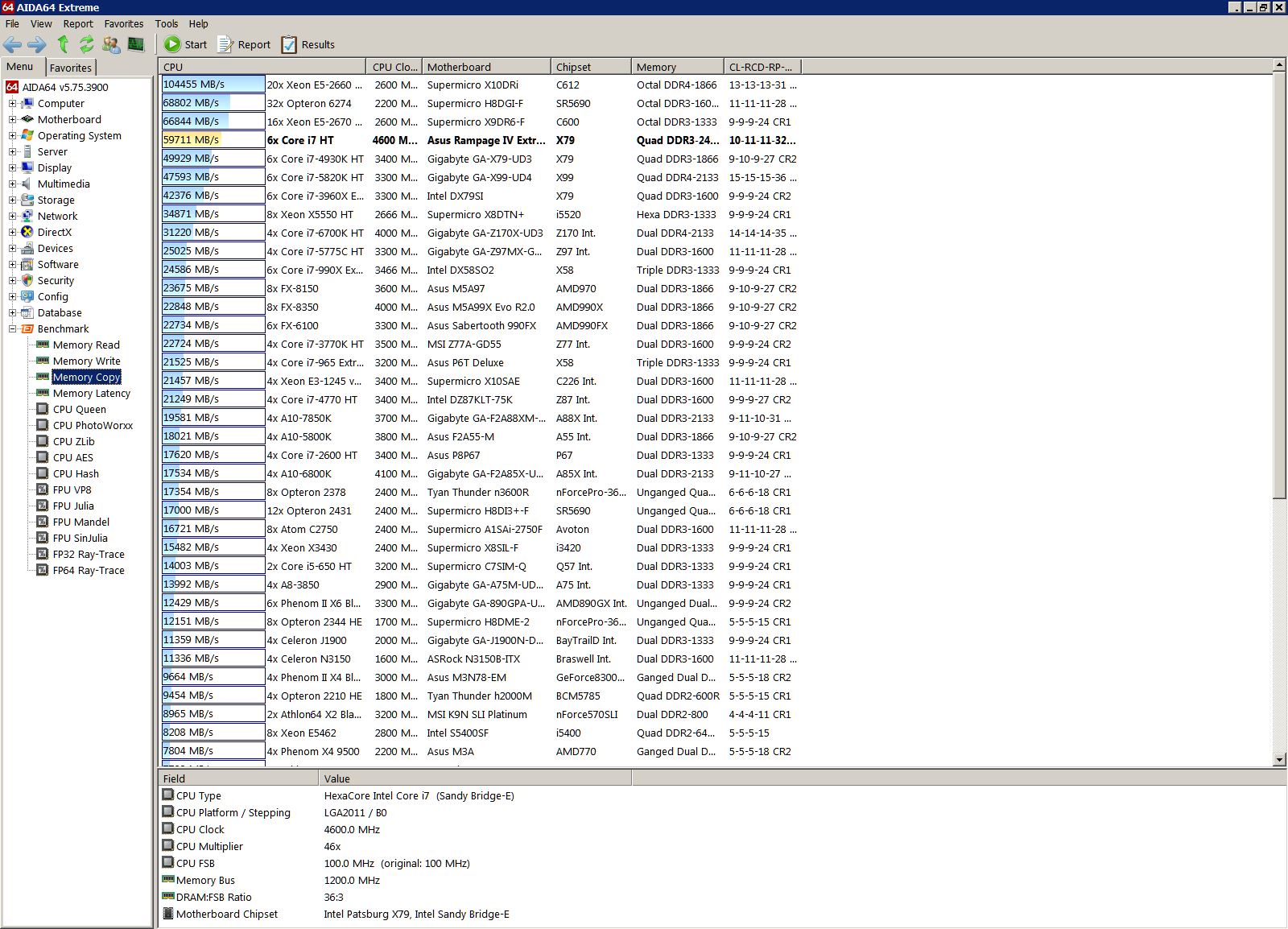Switch to the Favorites tab in the sidebar
Screen dimensions: 1288x929
(x=71, y=68)
